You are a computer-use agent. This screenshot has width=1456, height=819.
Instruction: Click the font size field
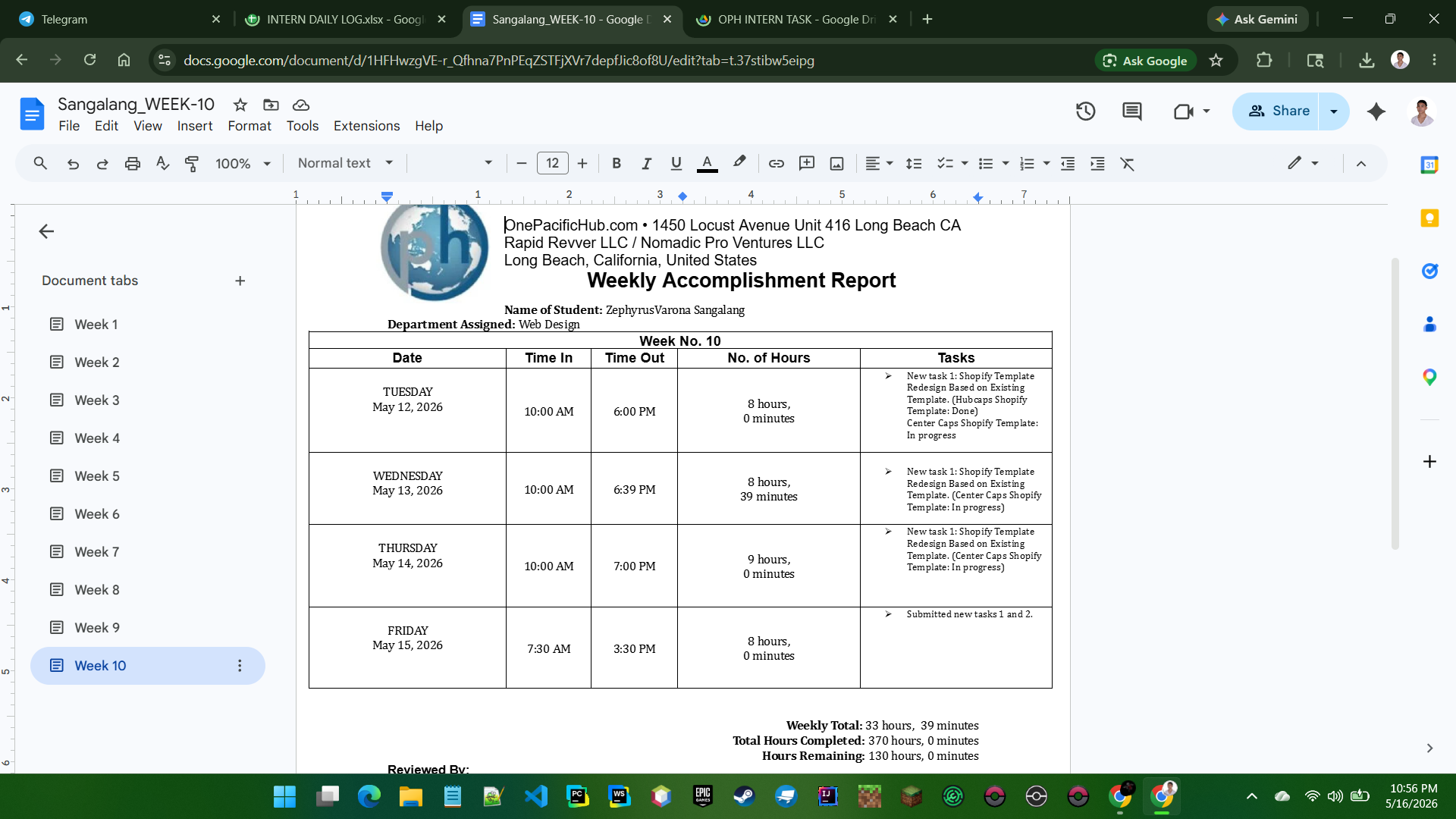[x=552, y=163]
